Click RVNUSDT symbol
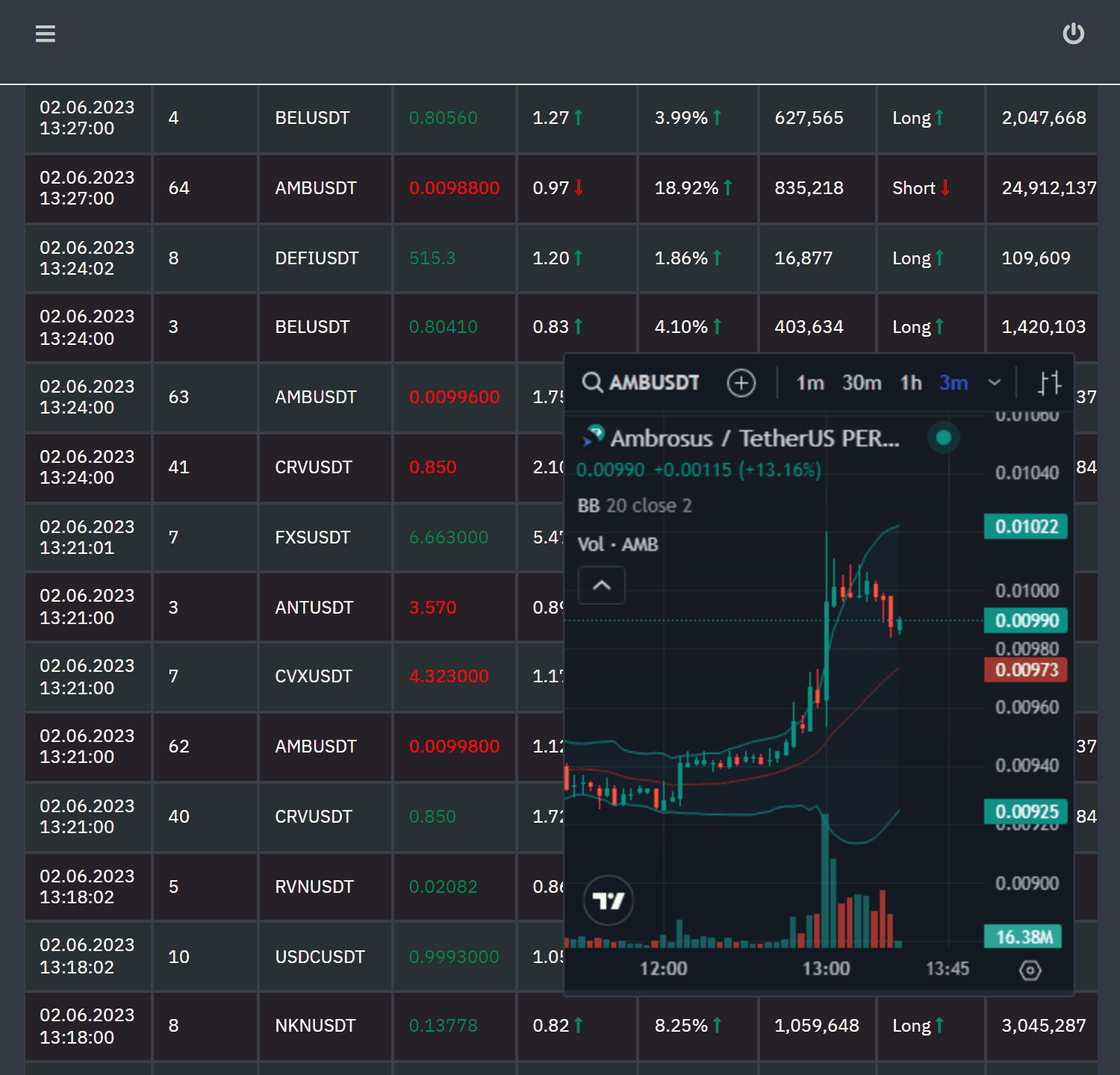 314,887
